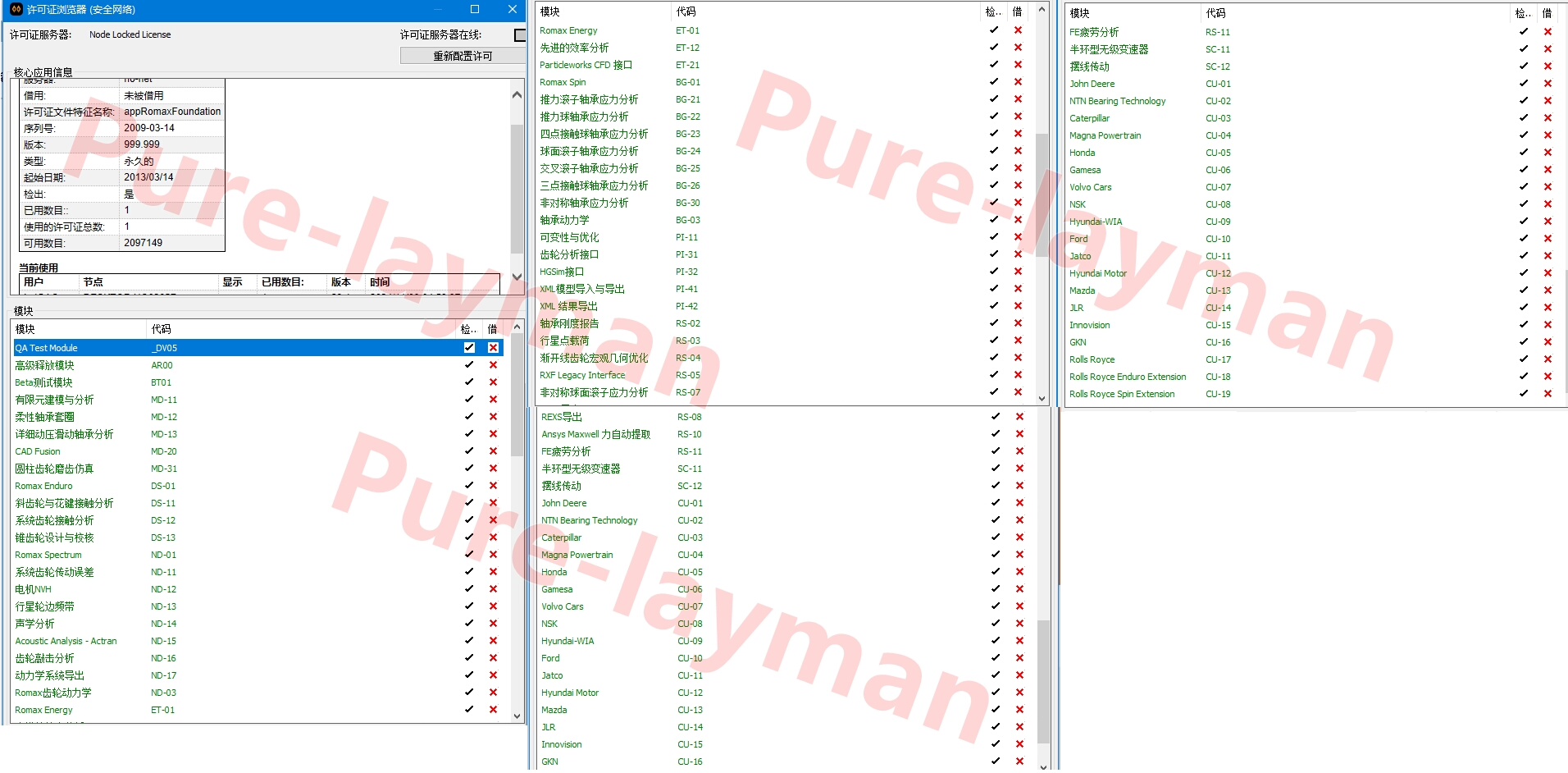Click the red X for REXS导出
Screen dimensions: 1568x773
(x=1019, y=417)
